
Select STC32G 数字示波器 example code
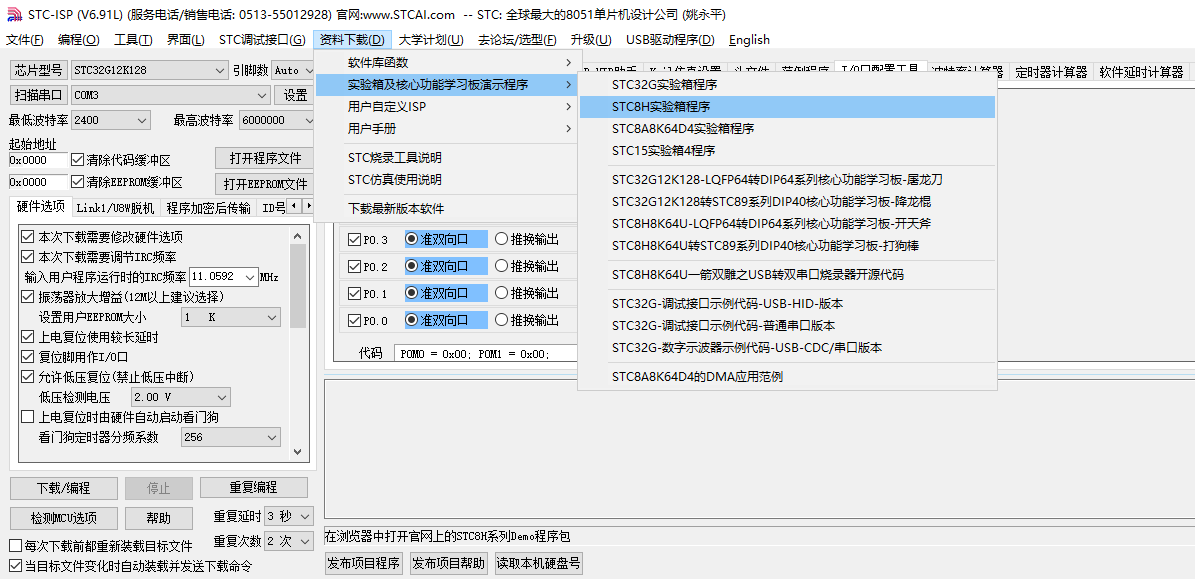[x=787, y=347]
